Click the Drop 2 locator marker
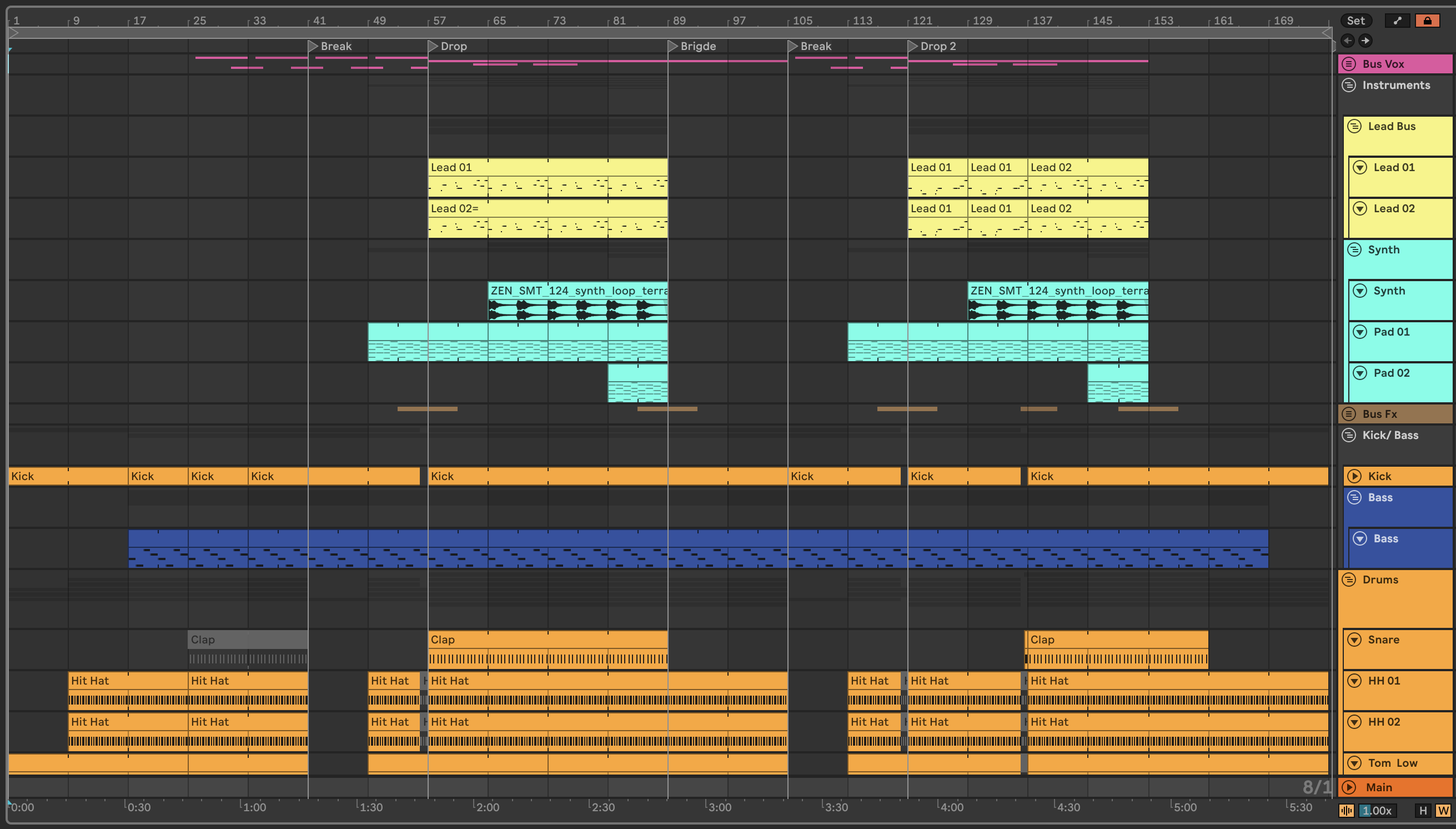 pos(912,46)
